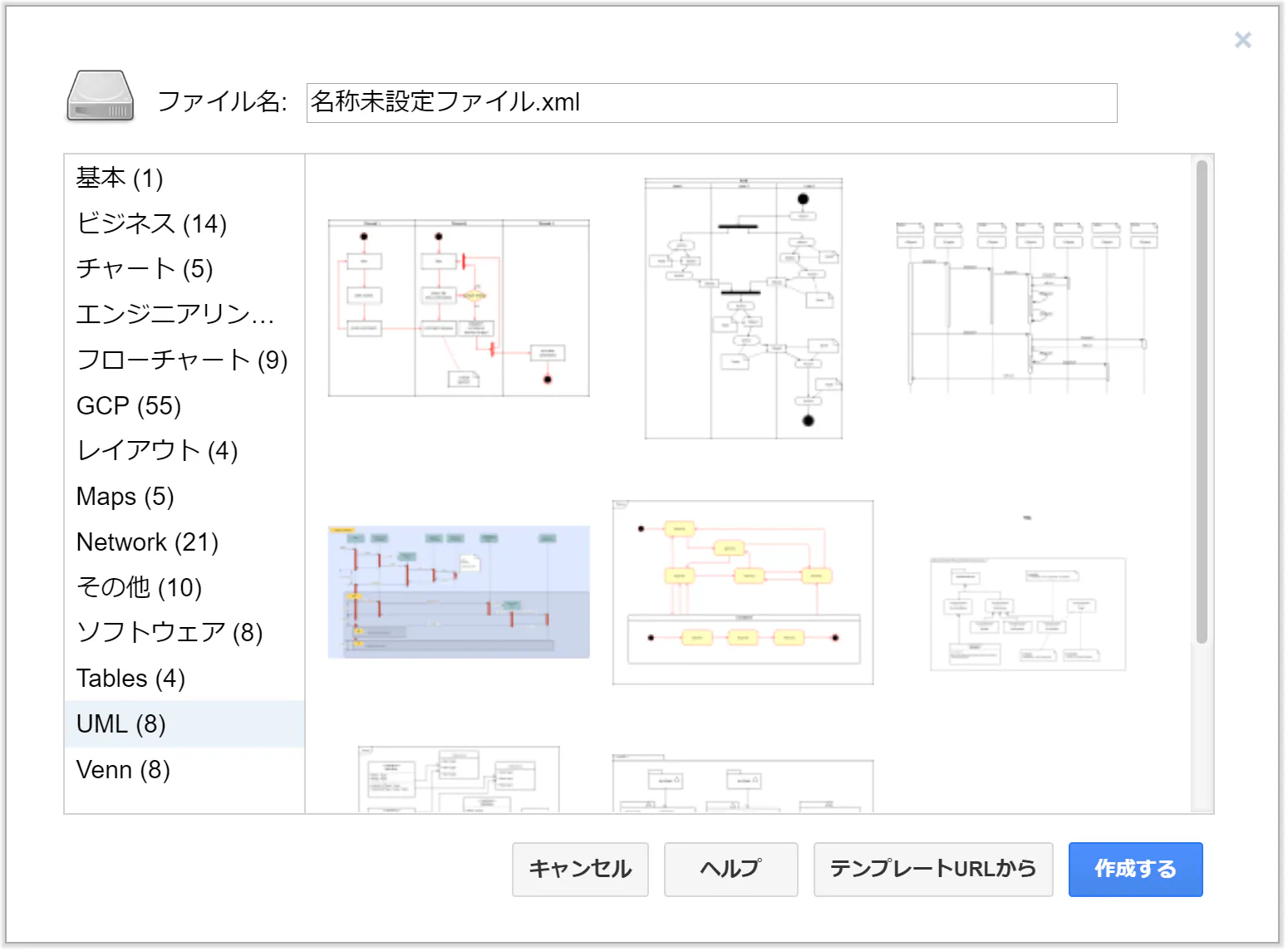The image size is (1288, 951).
Task: Click the file name input field
Action: pos(711,103)
